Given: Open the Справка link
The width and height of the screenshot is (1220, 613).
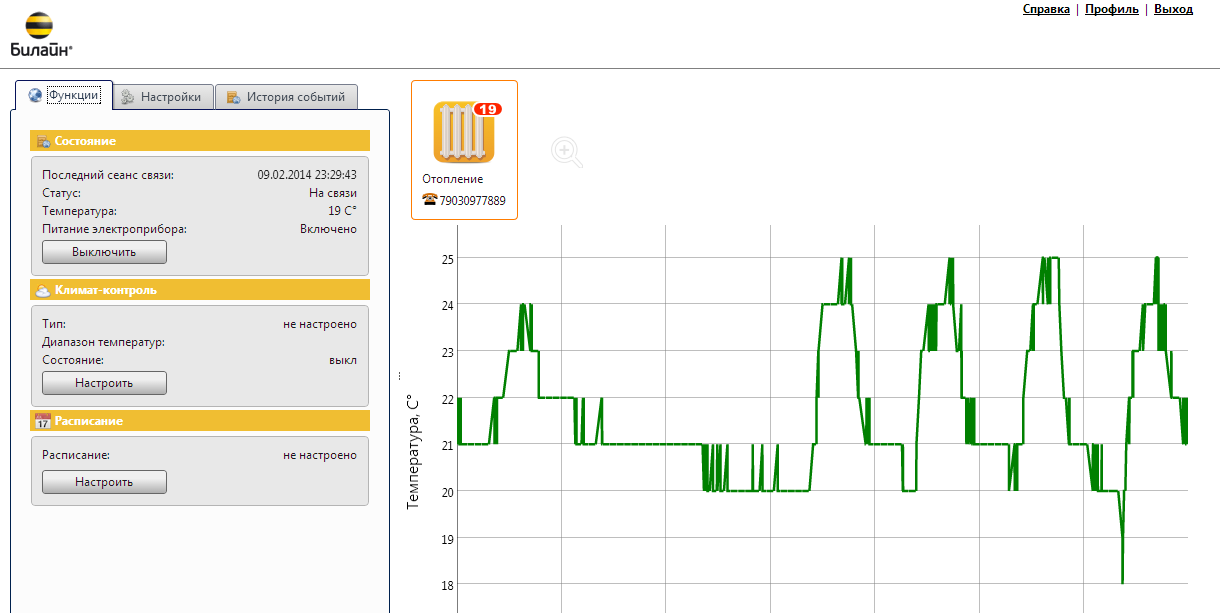Looking at the screenshot, I should [1046, 9].
